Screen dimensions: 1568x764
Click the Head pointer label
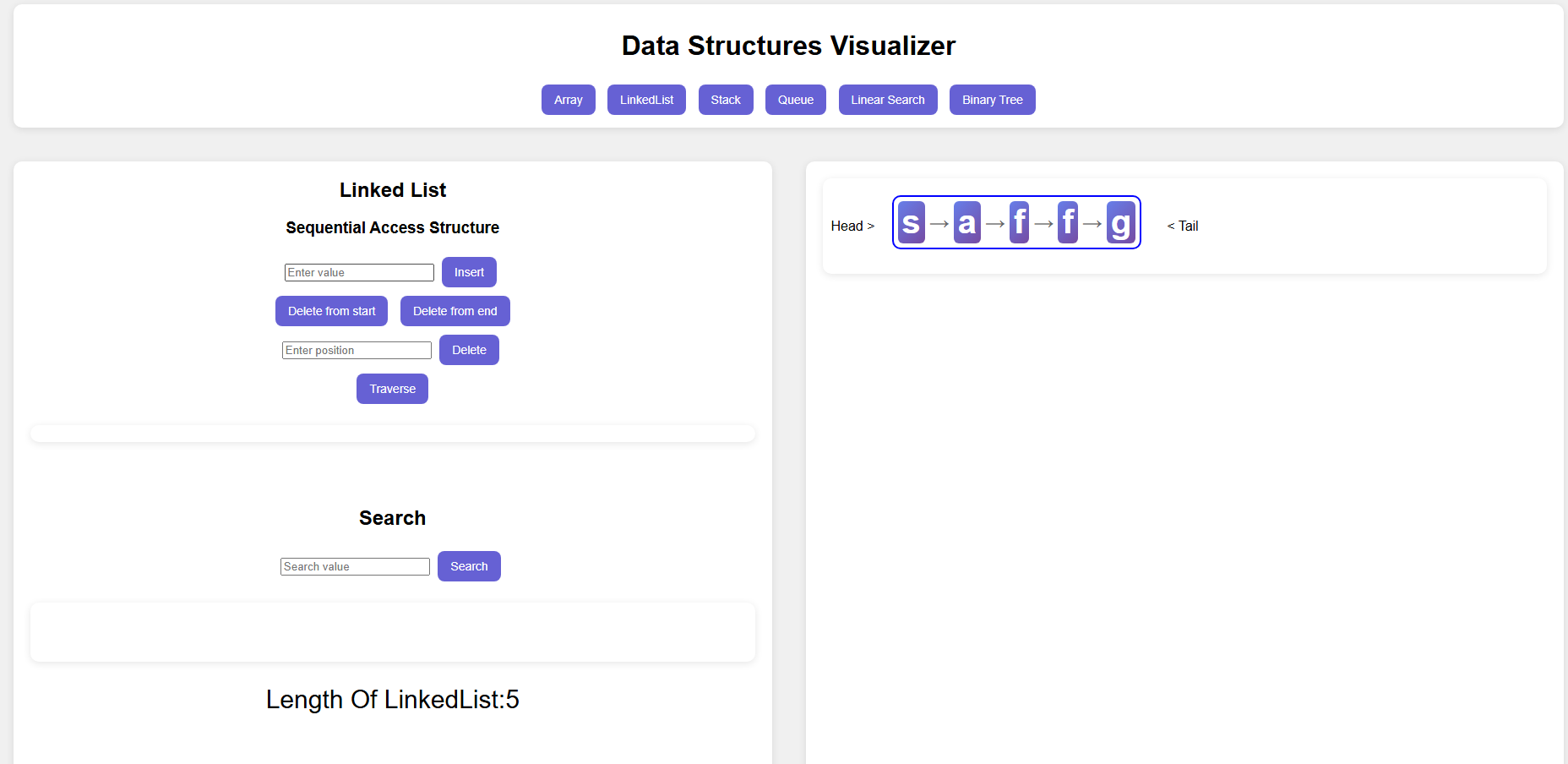coord(852,226)
